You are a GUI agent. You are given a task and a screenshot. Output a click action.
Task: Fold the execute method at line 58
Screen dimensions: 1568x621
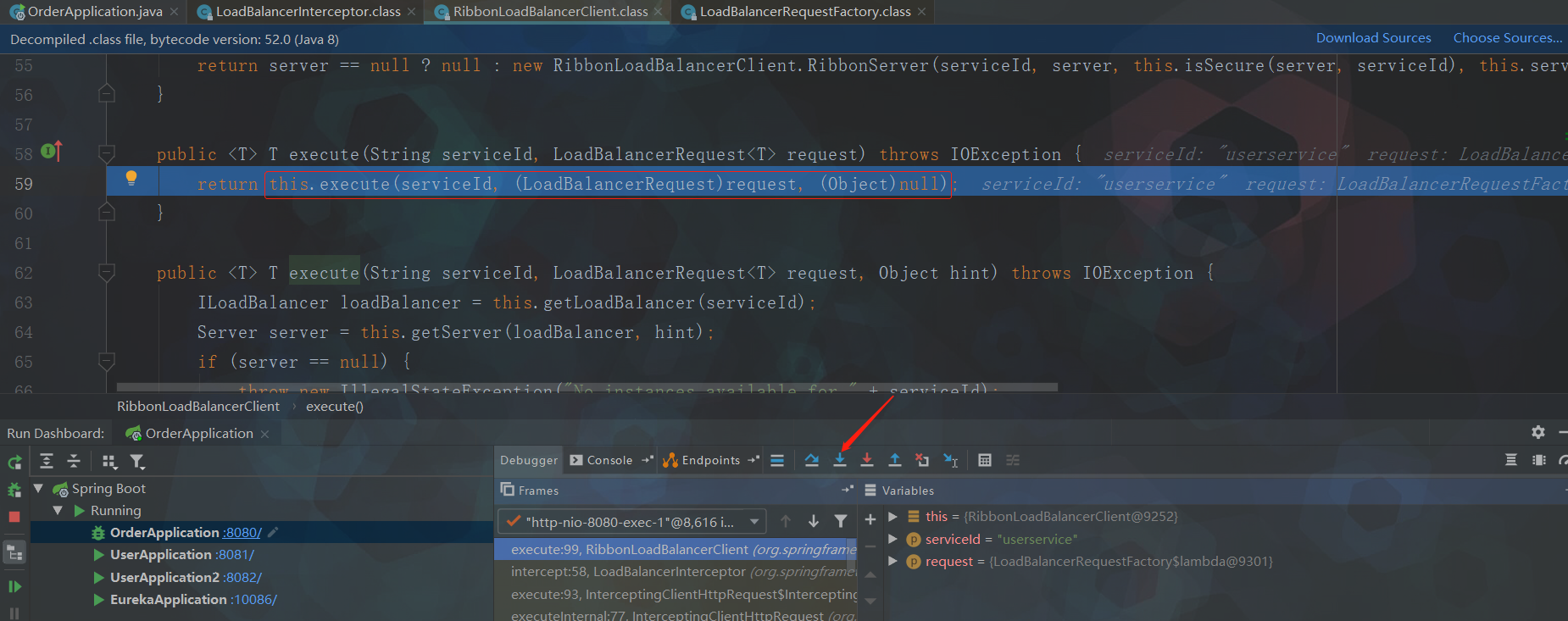[x=107, y=154]
